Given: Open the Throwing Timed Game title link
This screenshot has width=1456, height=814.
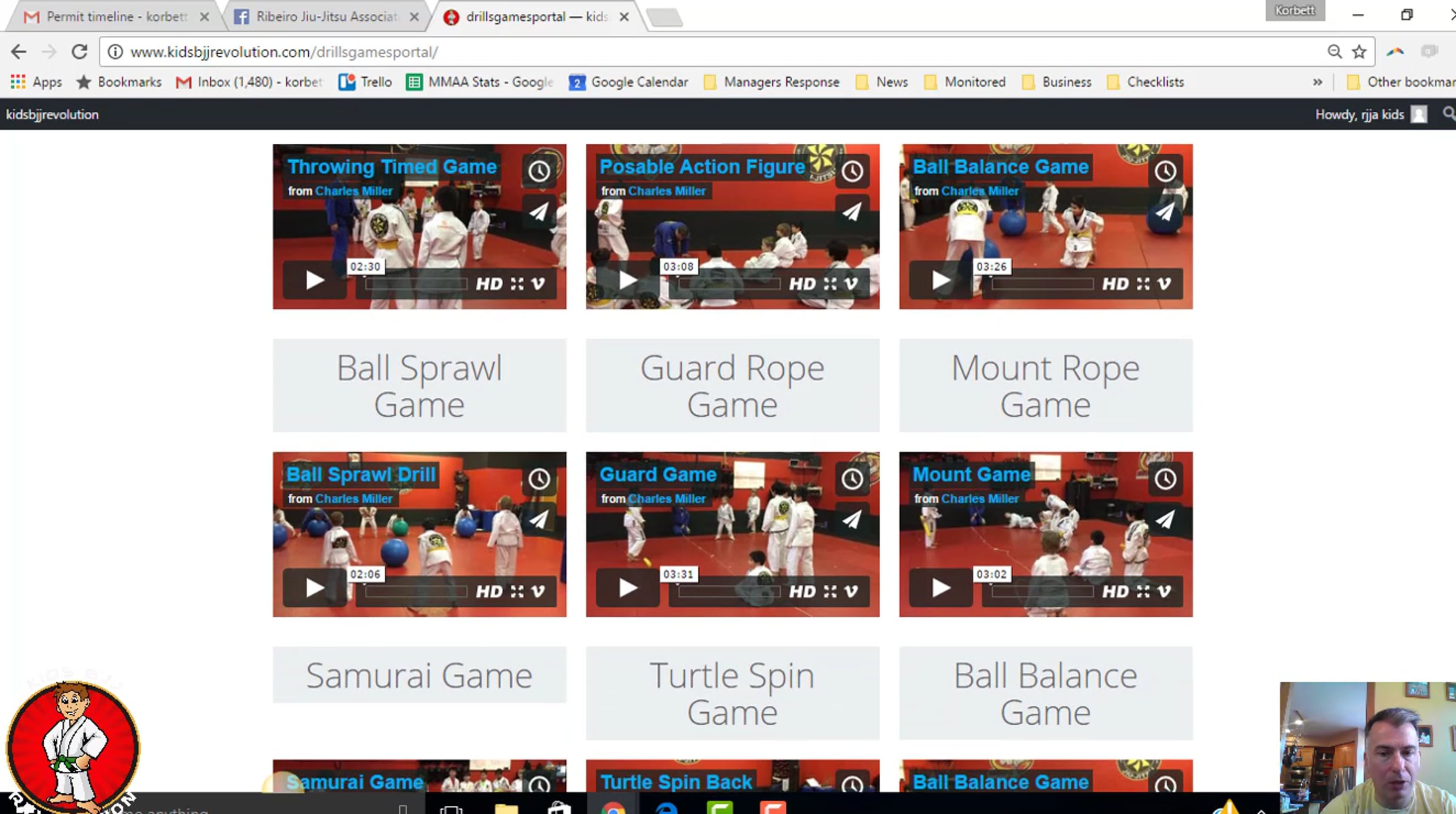Looking at the screenshot, I should 392,167.
